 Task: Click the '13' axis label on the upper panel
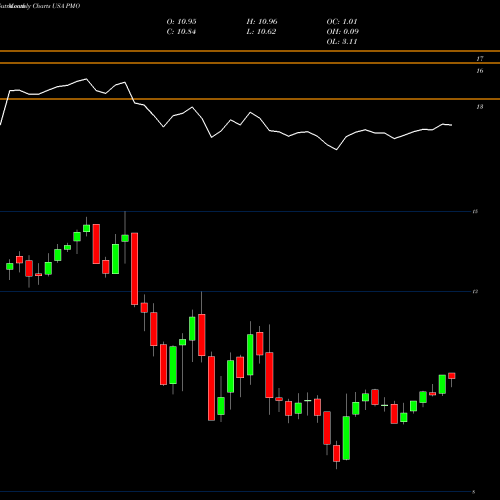pos(480,107)
